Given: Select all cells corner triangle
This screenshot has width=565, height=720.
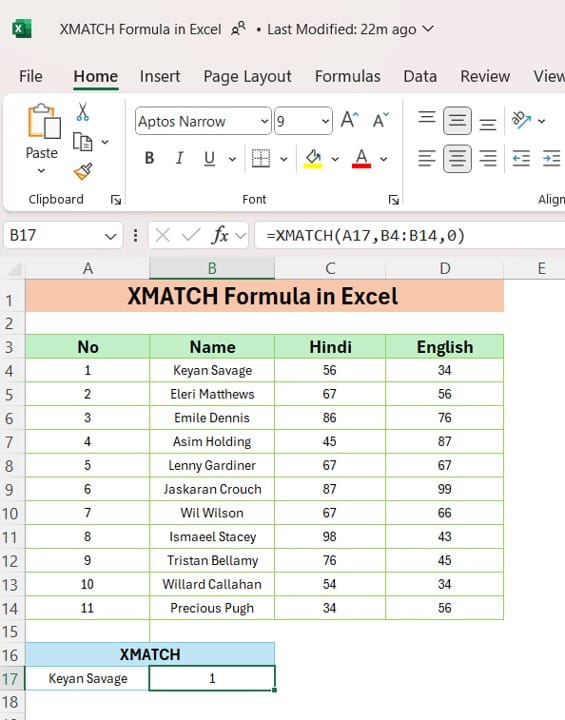Looking at the screenshot, I should pyautogui.click(x=15, y=269).
